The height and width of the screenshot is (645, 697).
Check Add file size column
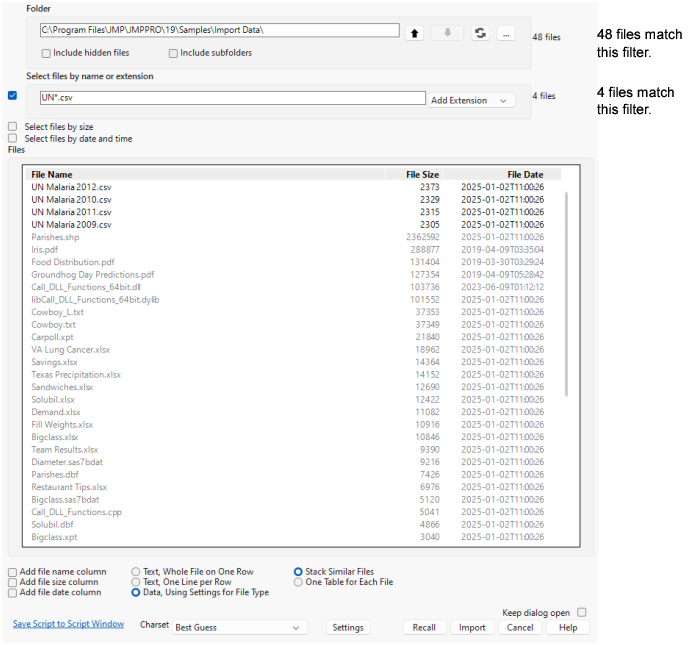pos(12,582)
